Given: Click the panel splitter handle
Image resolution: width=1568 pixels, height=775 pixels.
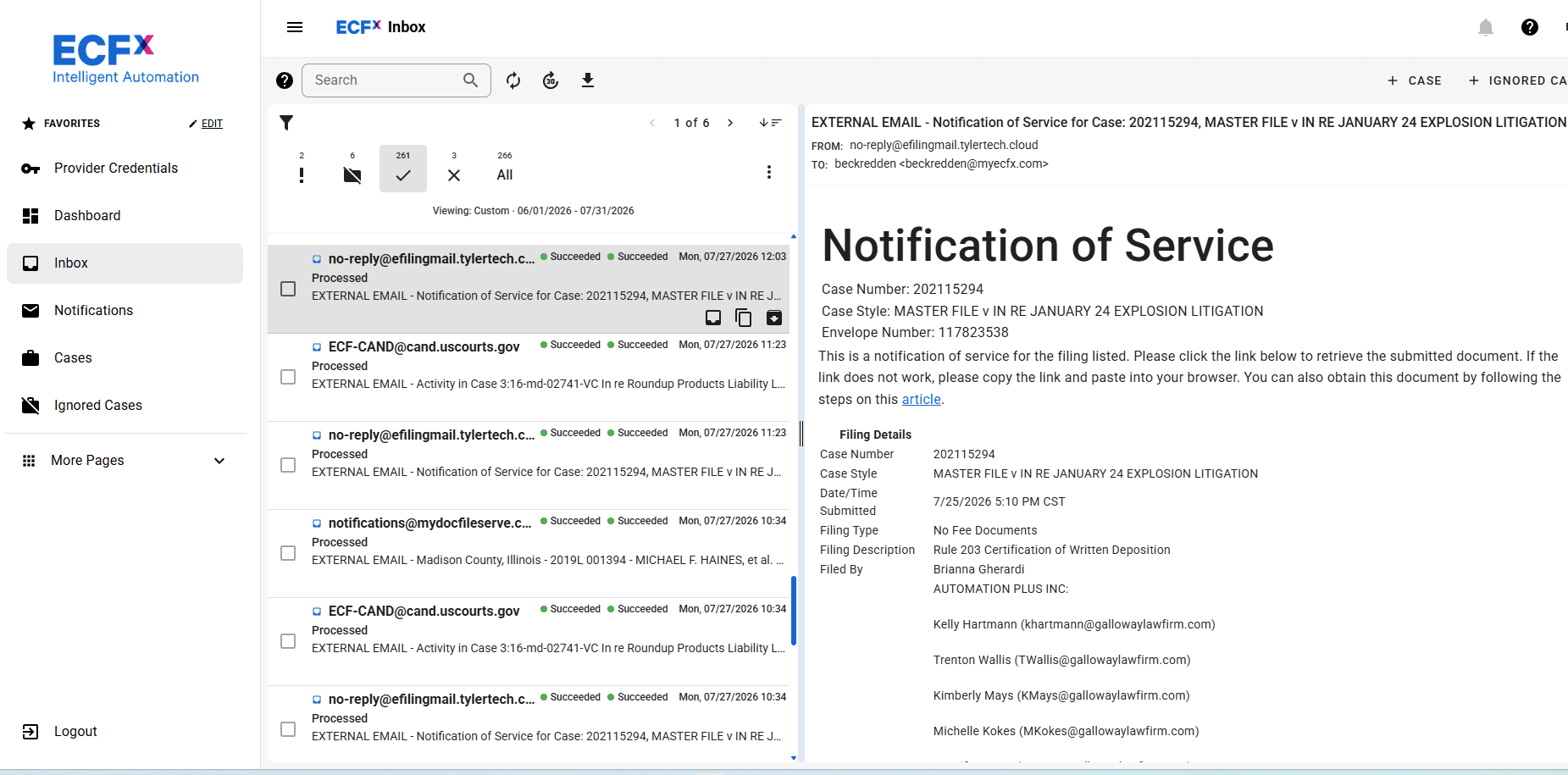Looking at the screenshot, I should point(801,434).
